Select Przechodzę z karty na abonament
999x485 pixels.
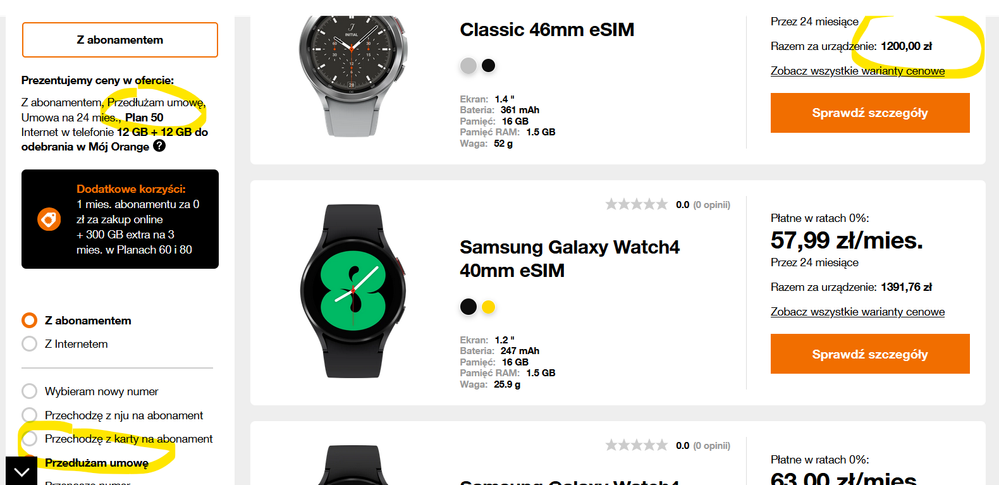29,439
